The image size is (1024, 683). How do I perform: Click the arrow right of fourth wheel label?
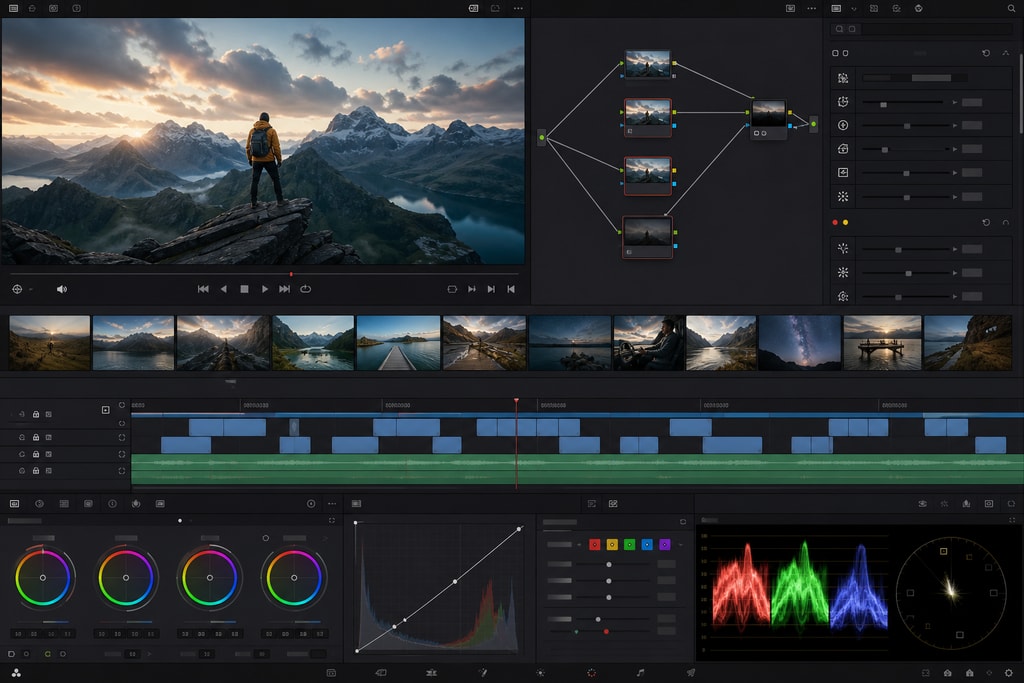click(325, 538)
